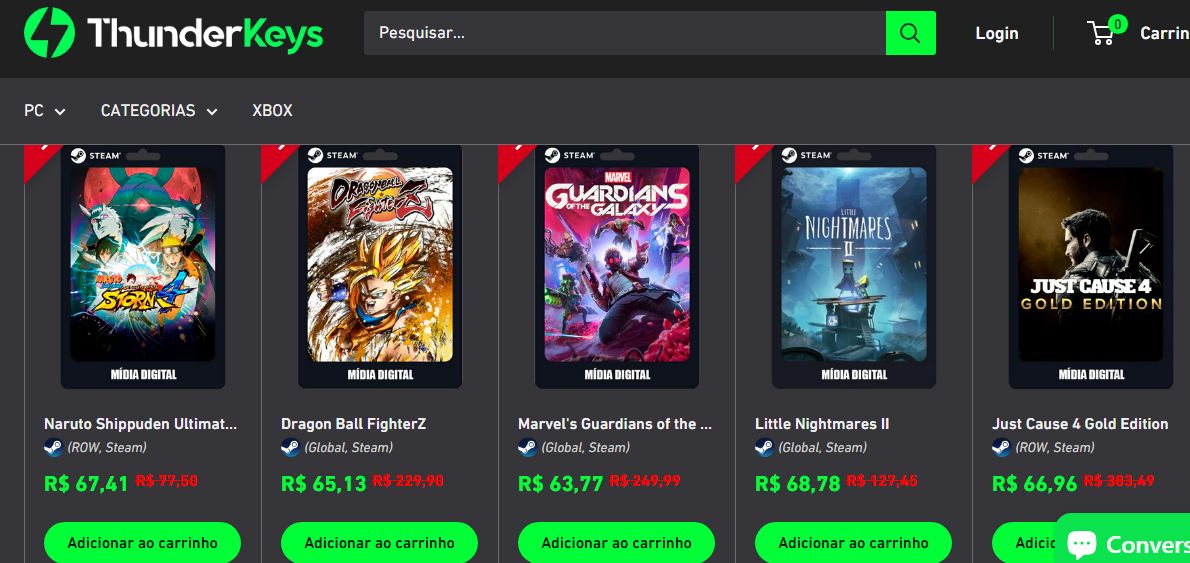Open the Dragon Ball FighterZ title link
This screenshot has width=1190, height=563.
(x=354, y=423)
